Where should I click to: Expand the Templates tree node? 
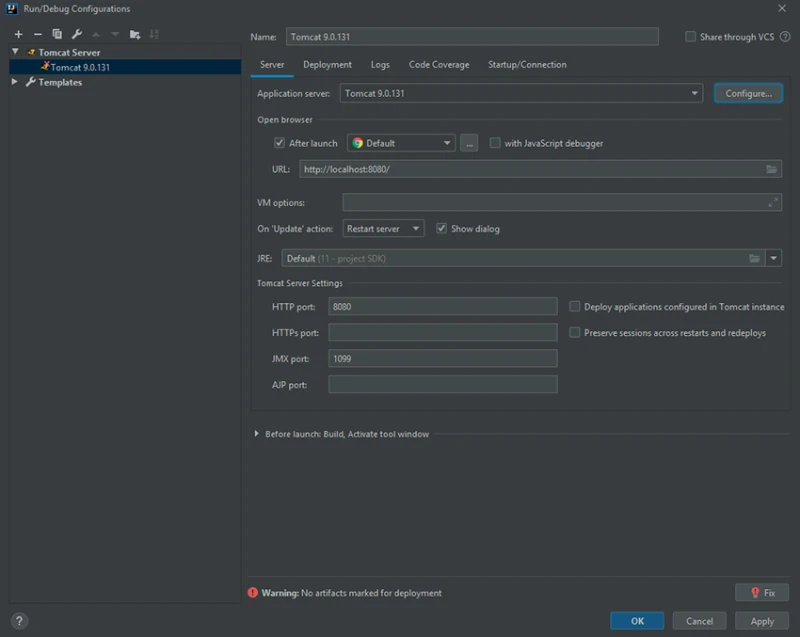[x=15, y=82]
